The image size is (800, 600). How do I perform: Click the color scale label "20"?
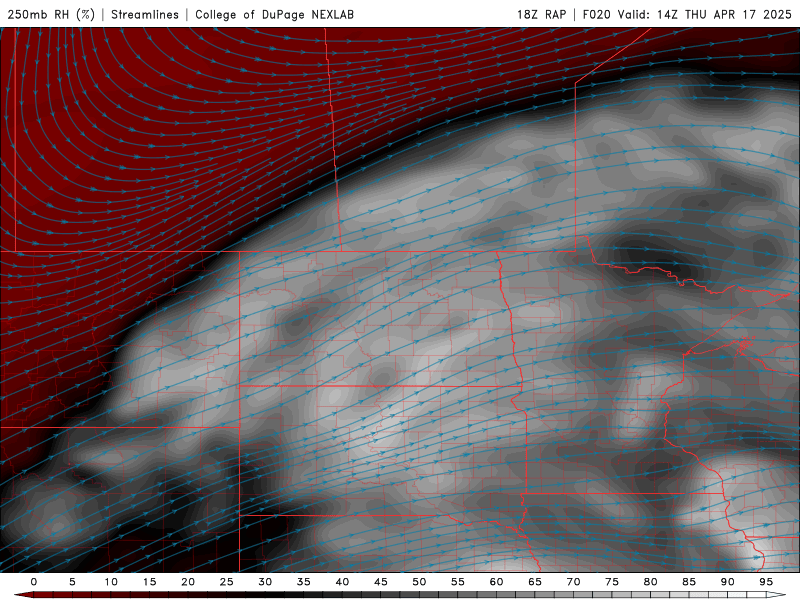pos(188,582)
